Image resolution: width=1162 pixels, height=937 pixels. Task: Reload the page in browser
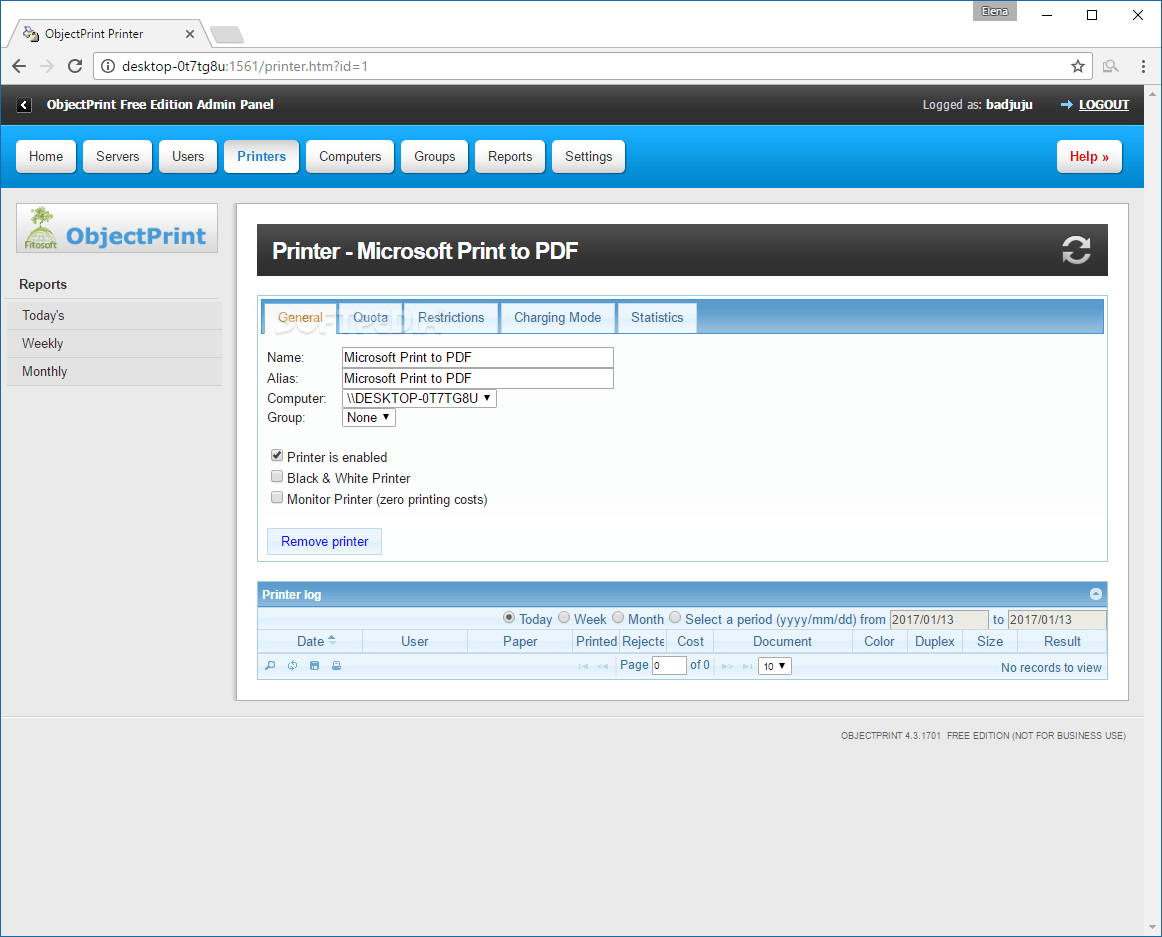pos(75,66)
